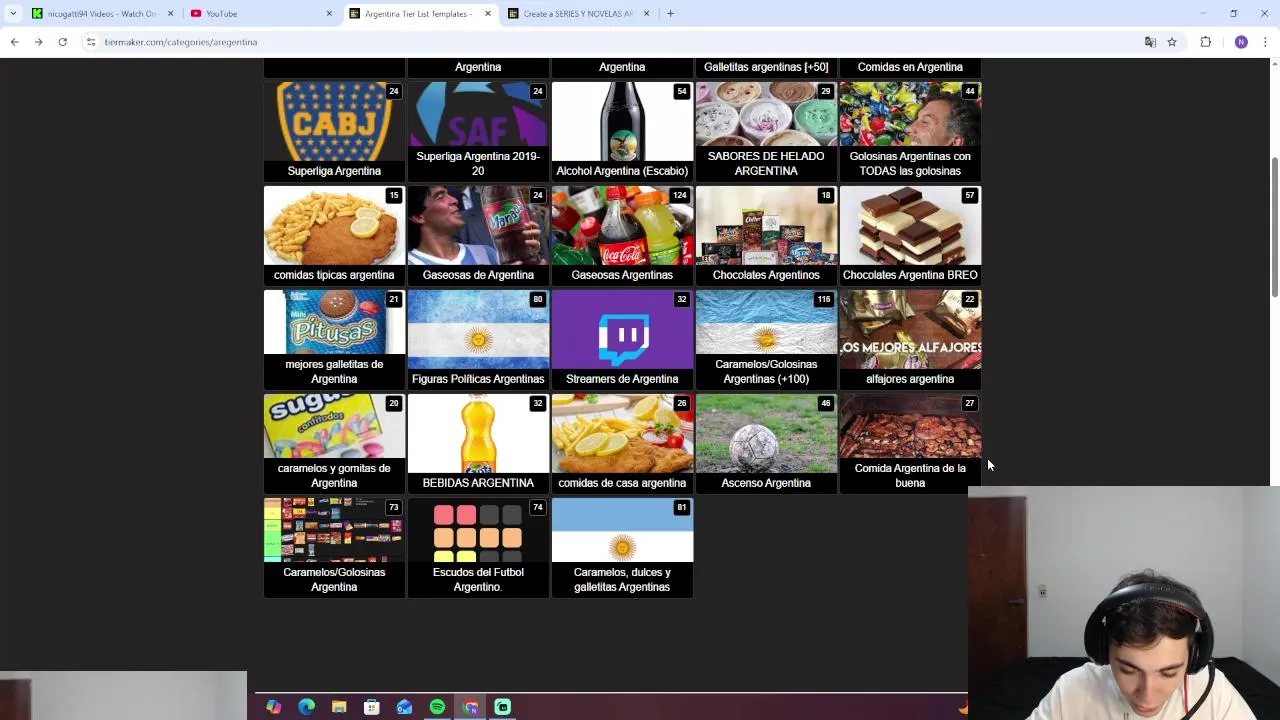
Task: Open Superliga Argentina 2019-20 template
Action: (478, 131)
